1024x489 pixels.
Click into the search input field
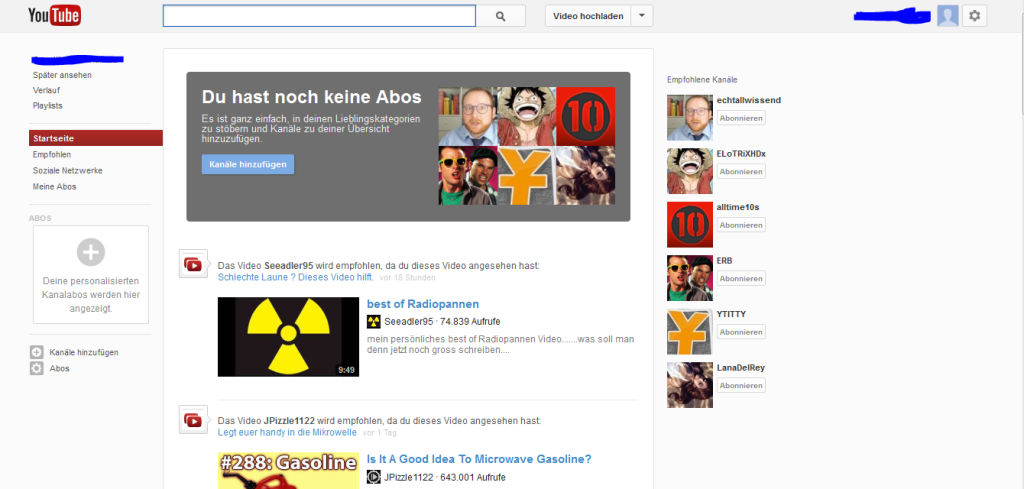[x=318, y=16]
